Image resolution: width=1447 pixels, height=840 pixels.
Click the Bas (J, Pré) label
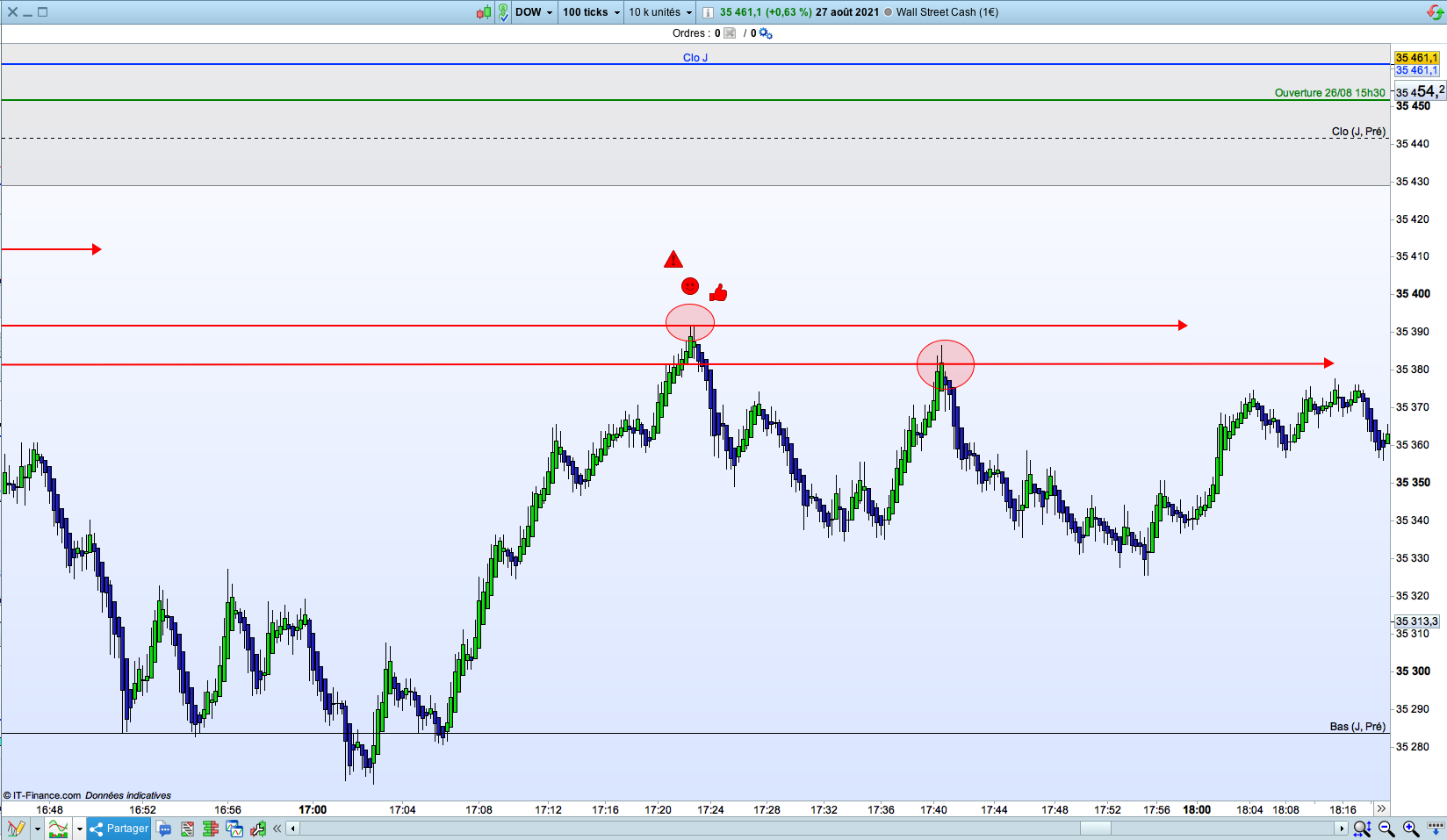1357,727
